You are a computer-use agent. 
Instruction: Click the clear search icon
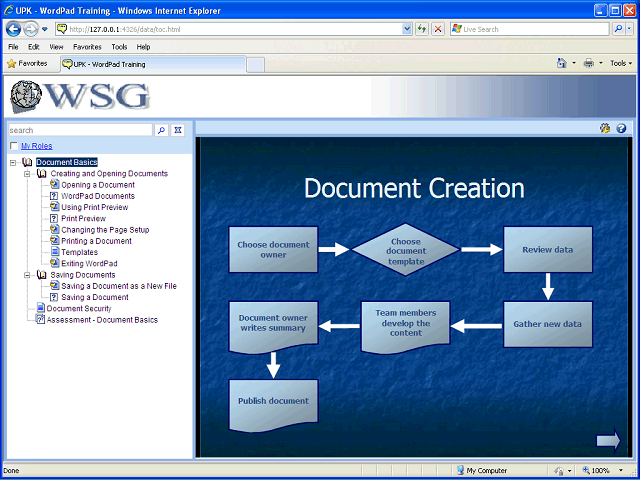point(178,130)
